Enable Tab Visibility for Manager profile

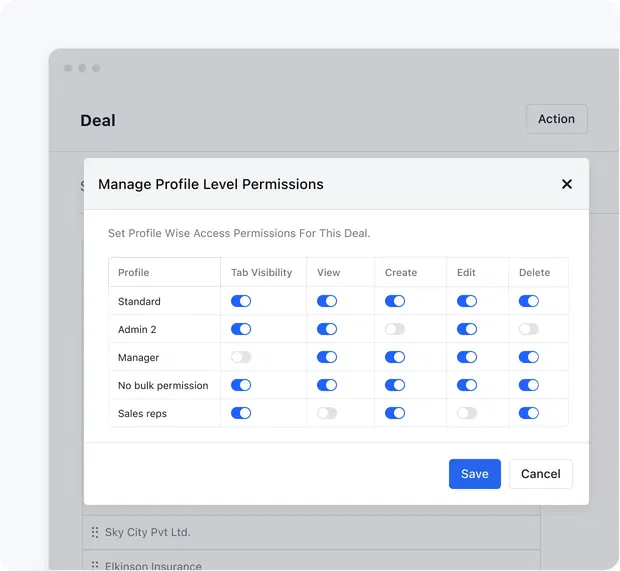click(x=241, y=357)
